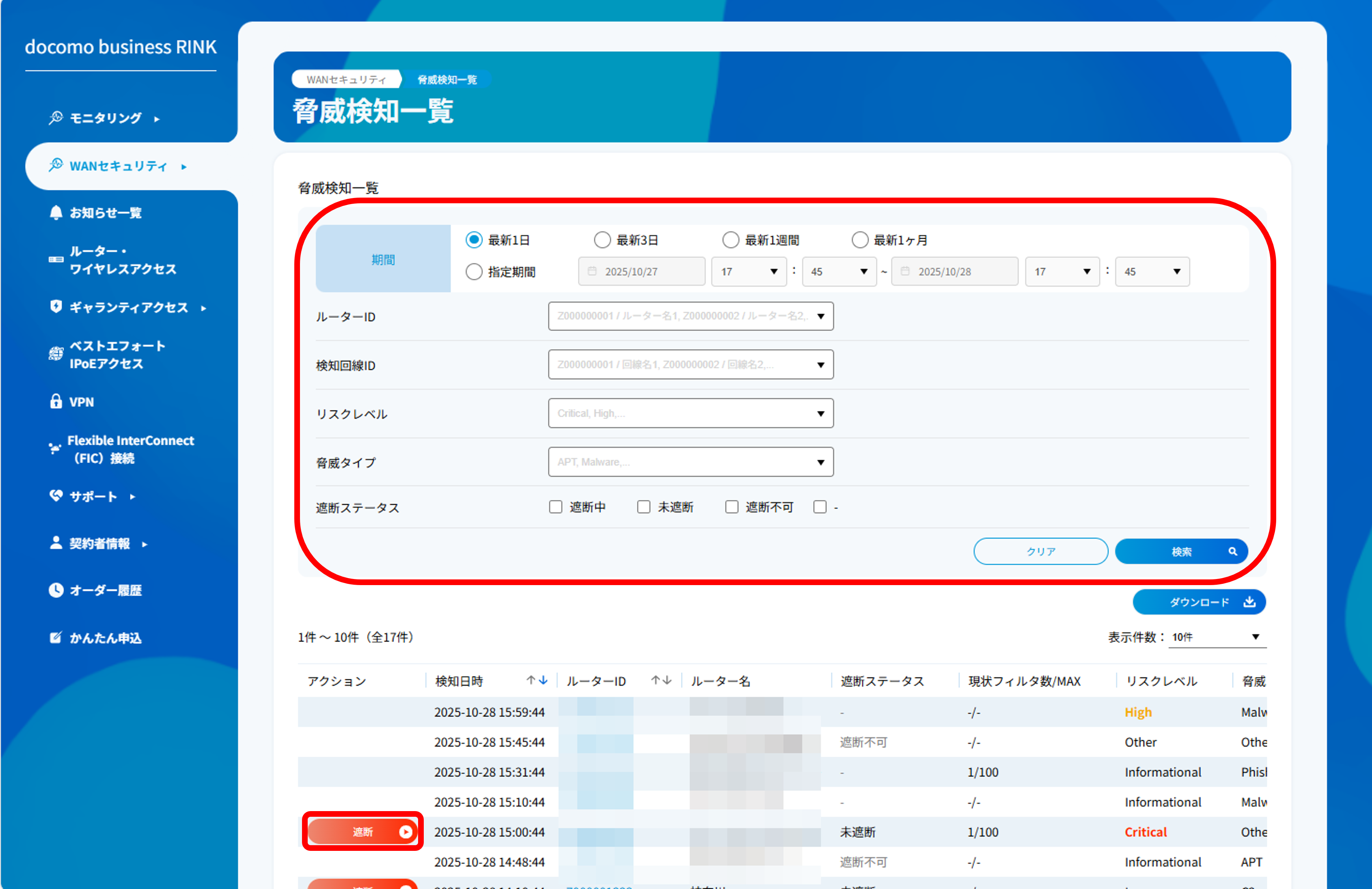The width and height of the screenshot is (1372, 889).
Task: Sort 検知日時 column using arrow icons
Action: (x=537, y=680)
